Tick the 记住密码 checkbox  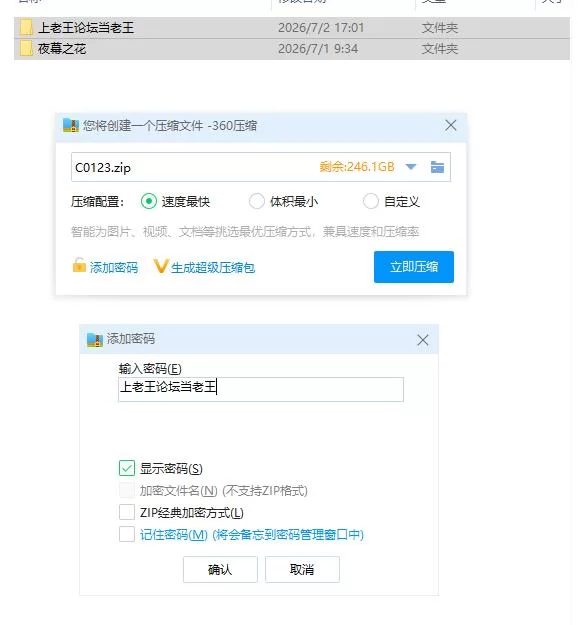tap(127, 534)
